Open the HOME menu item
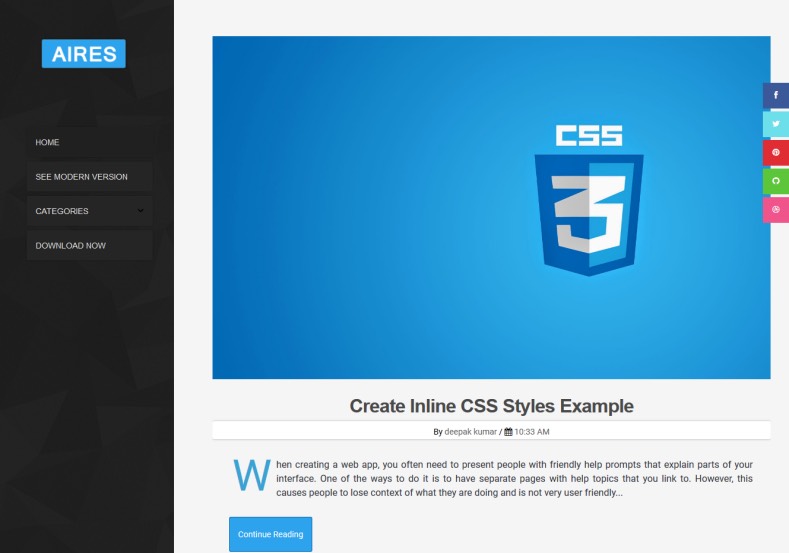The image size is (789, 553). 90,142
